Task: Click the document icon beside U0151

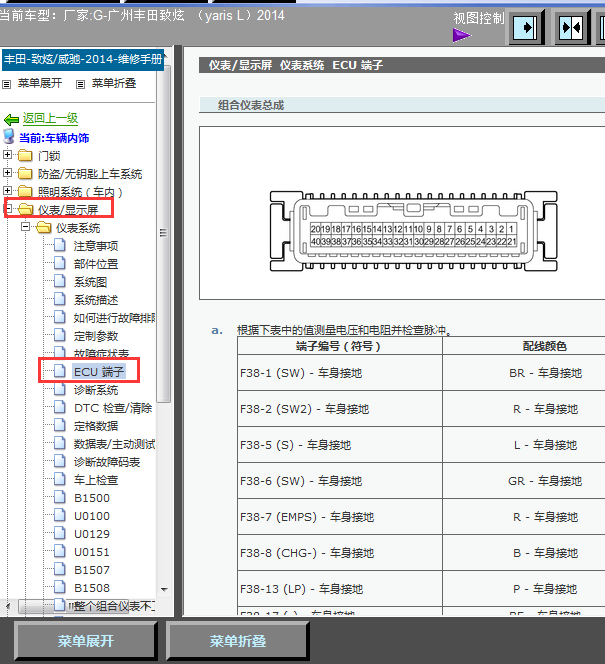Action: pos(60,551)
